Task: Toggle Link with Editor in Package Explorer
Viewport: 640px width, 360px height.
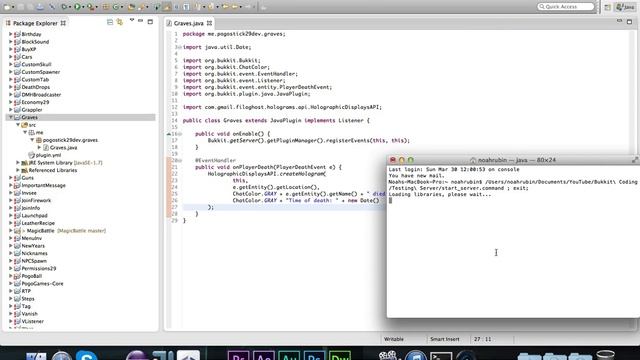Action: click(x=120, y=22)
